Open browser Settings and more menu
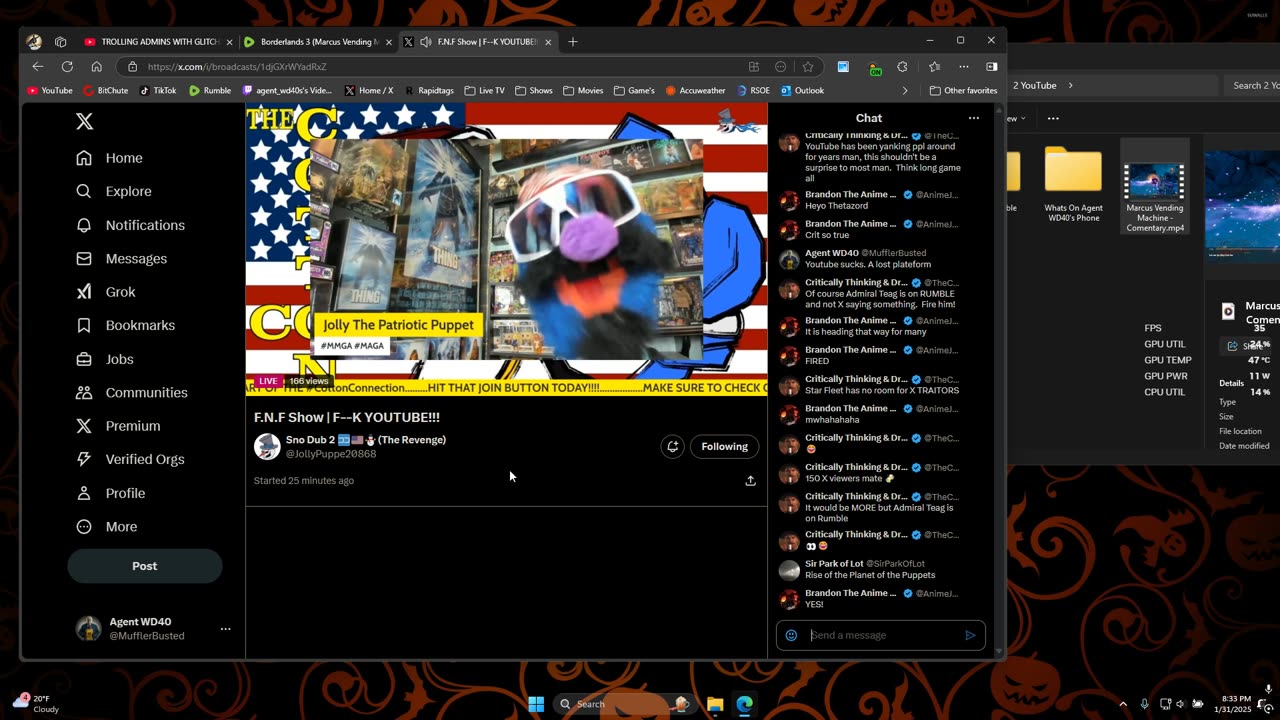Image resolution: width=1280 pixels, height=720 pixels. point(964,67)
